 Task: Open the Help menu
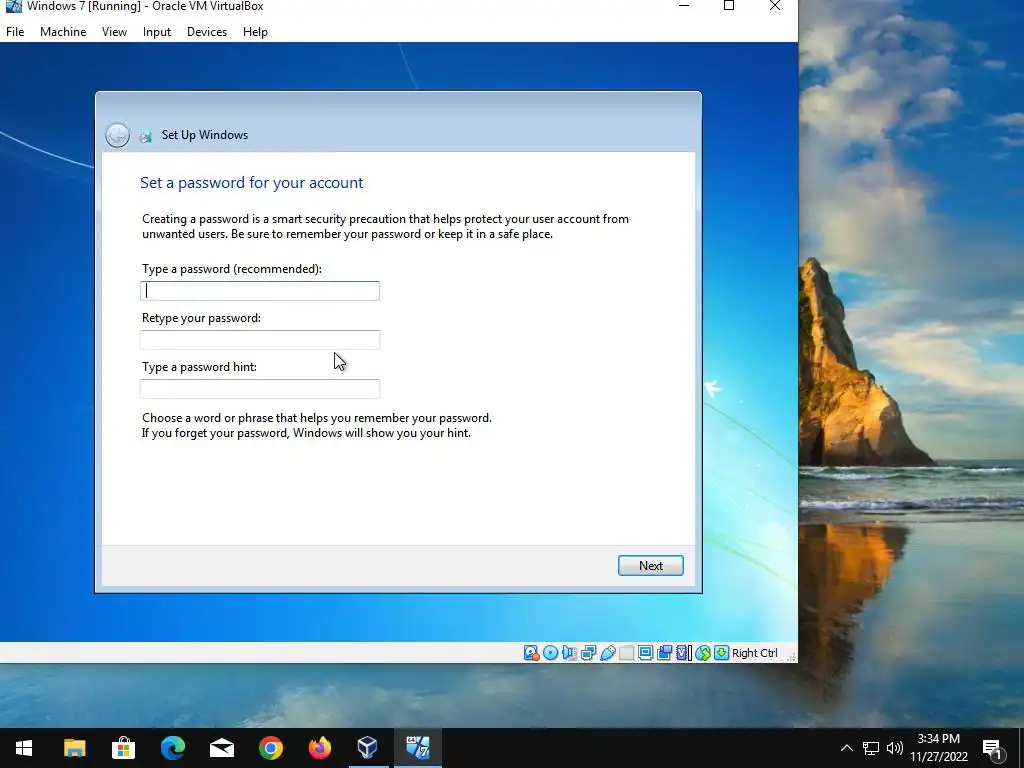pyautogui.click(x=255, y=31)
